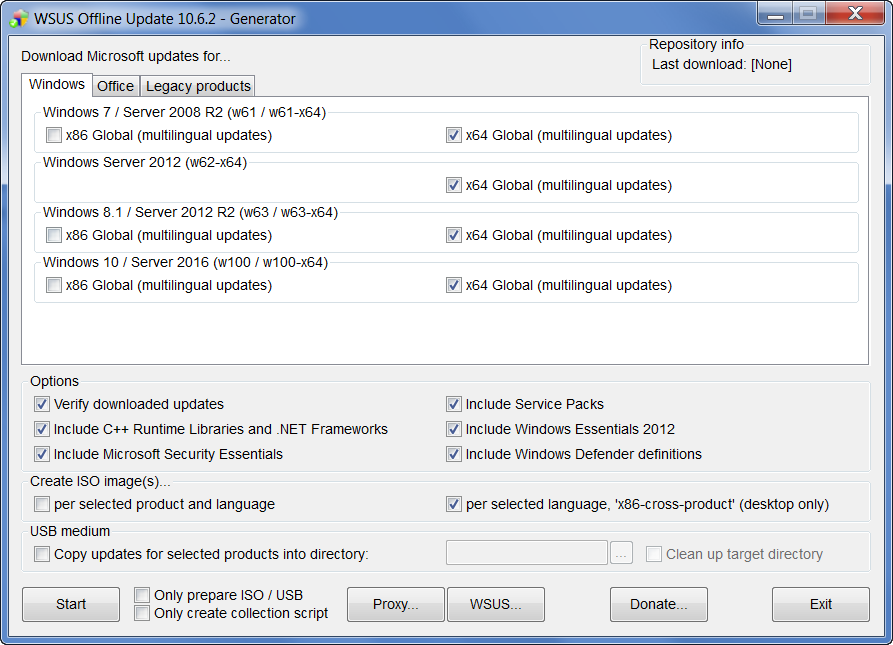Toggle Include Service Packs checkbox
893x645 pixels.
click(454, 404)
